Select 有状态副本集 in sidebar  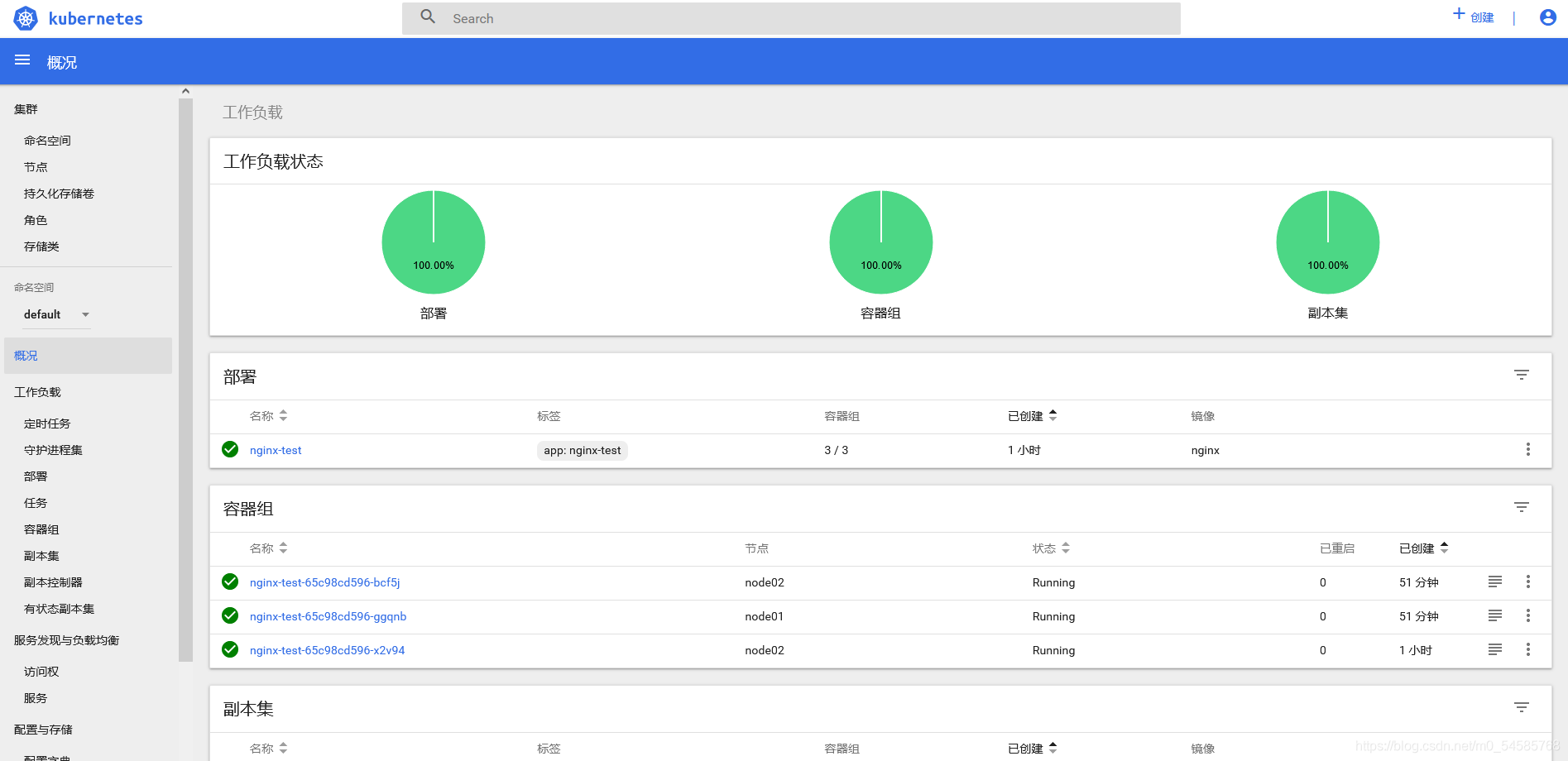pos(59,609)
